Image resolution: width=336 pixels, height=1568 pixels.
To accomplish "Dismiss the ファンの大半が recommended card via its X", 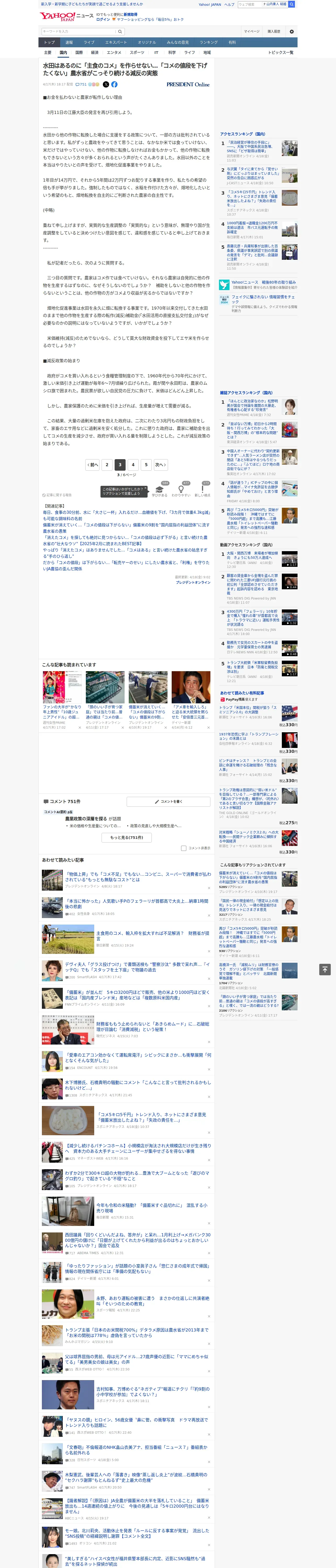I will (79, 727).
